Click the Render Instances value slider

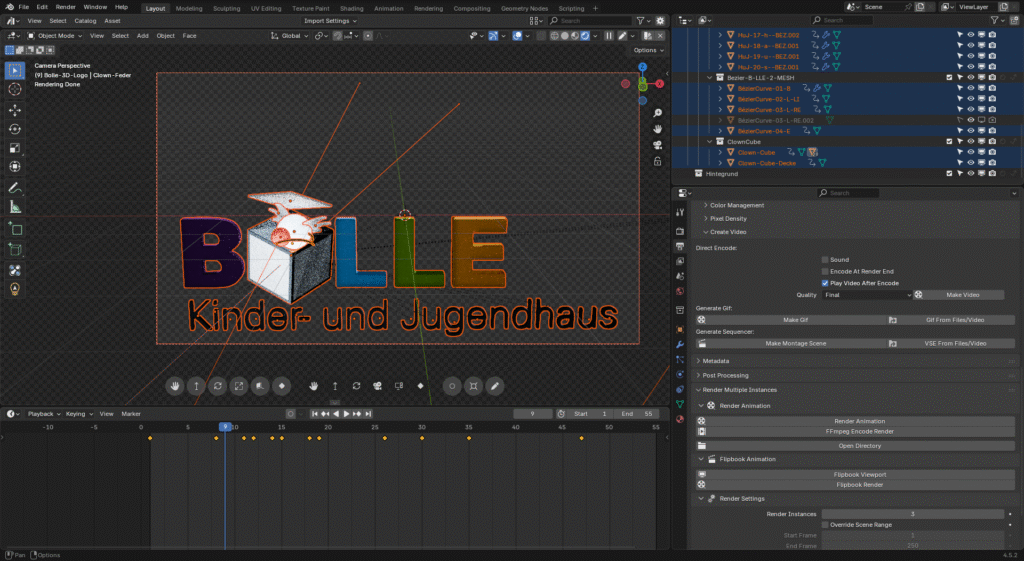912,515
